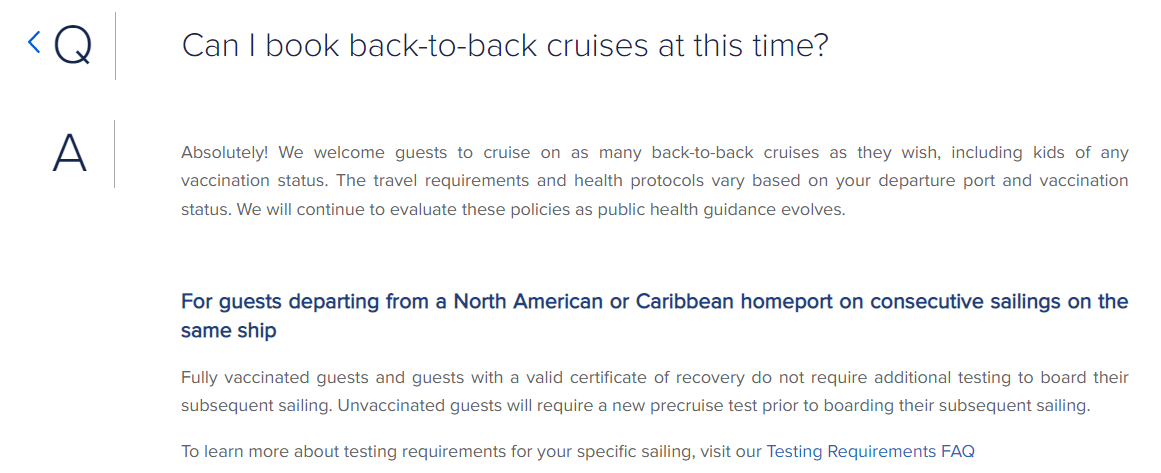Click the 'We will continue to evaluate' sentence
This screenshot has height=473, width=1161.
pyautogui.click(x=541, y=209)
